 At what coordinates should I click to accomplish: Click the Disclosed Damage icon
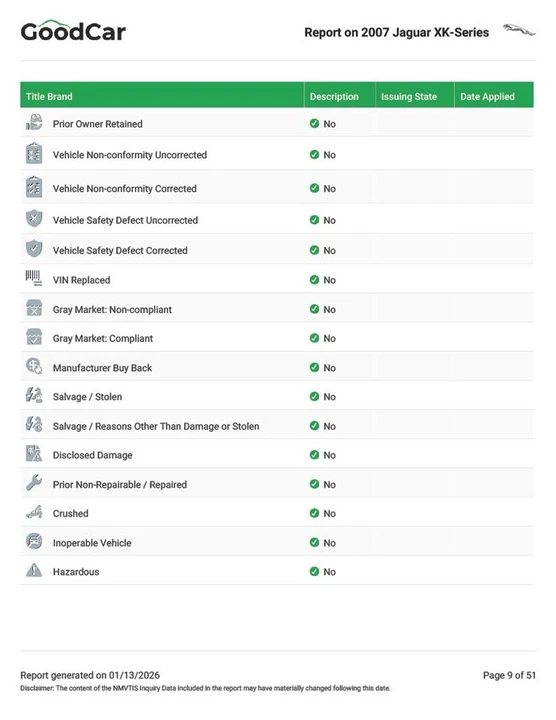coord(34,454)
